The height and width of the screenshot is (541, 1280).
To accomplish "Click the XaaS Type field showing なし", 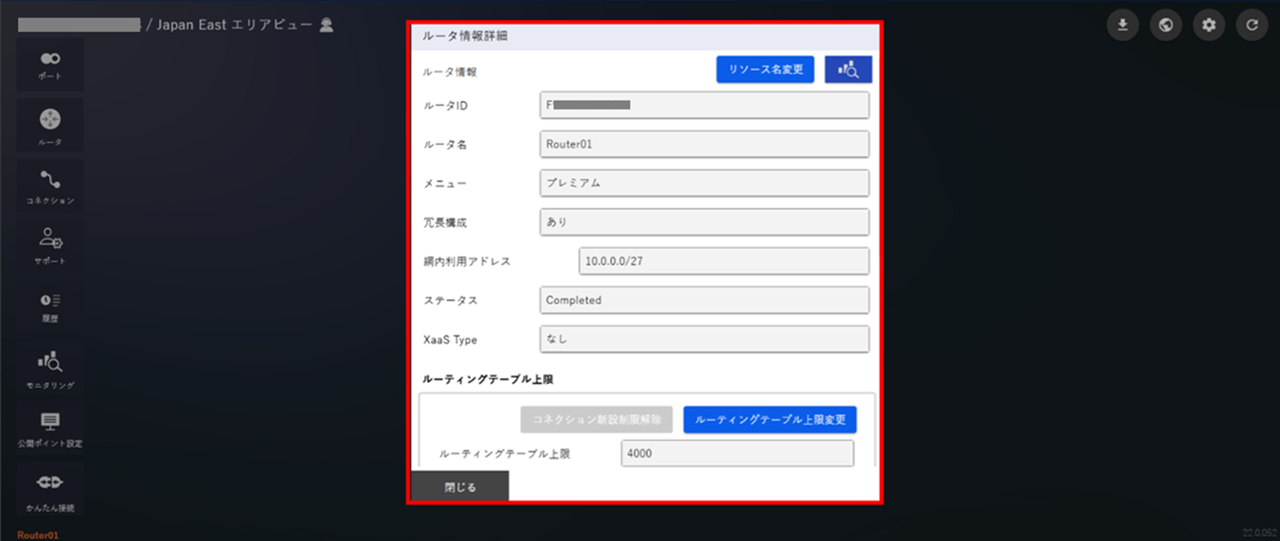I will (704, 339).
